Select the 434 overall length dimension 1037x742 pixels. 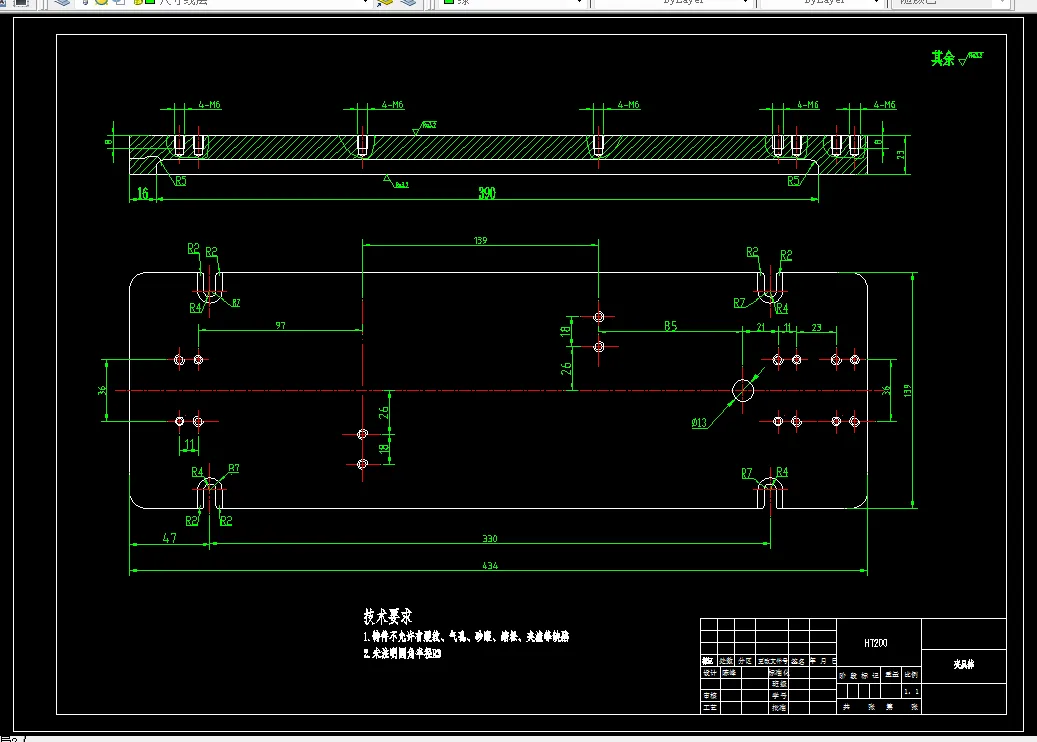490,565
